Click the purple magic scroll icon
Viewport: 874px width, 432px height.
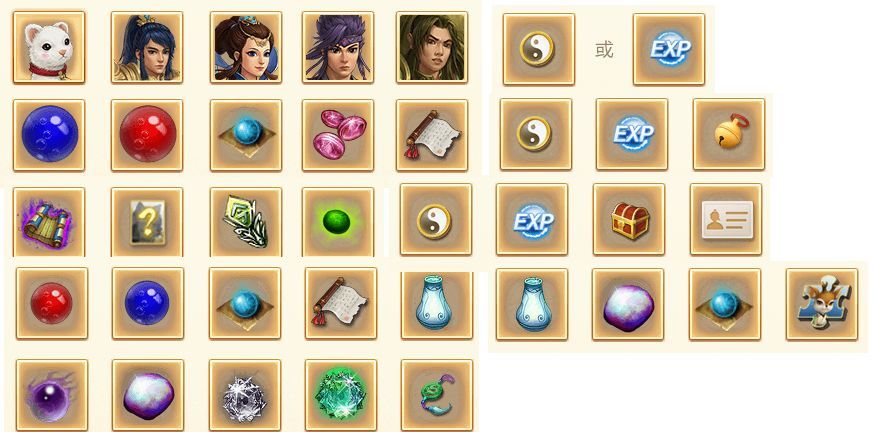pos(49,222)
